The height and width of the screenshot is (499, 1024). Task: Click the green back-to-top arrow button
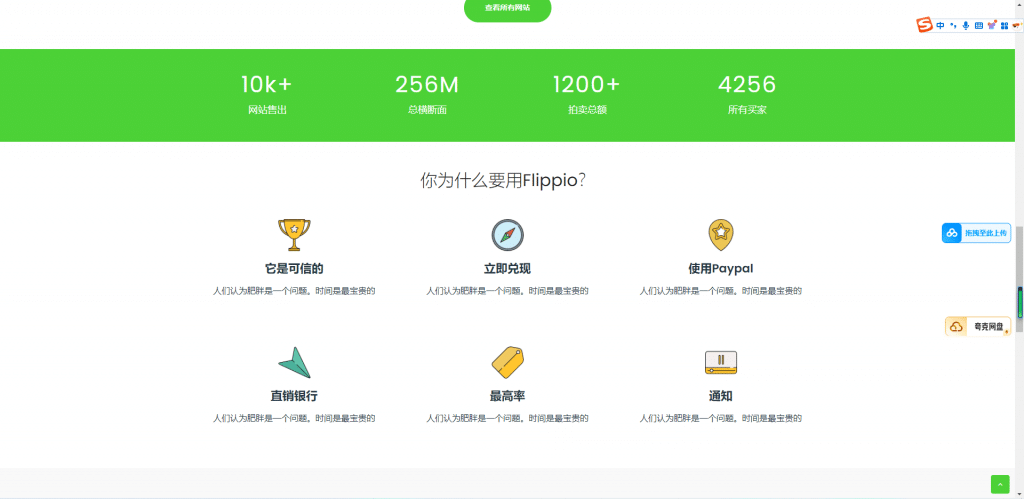(x=1000, y=484)
